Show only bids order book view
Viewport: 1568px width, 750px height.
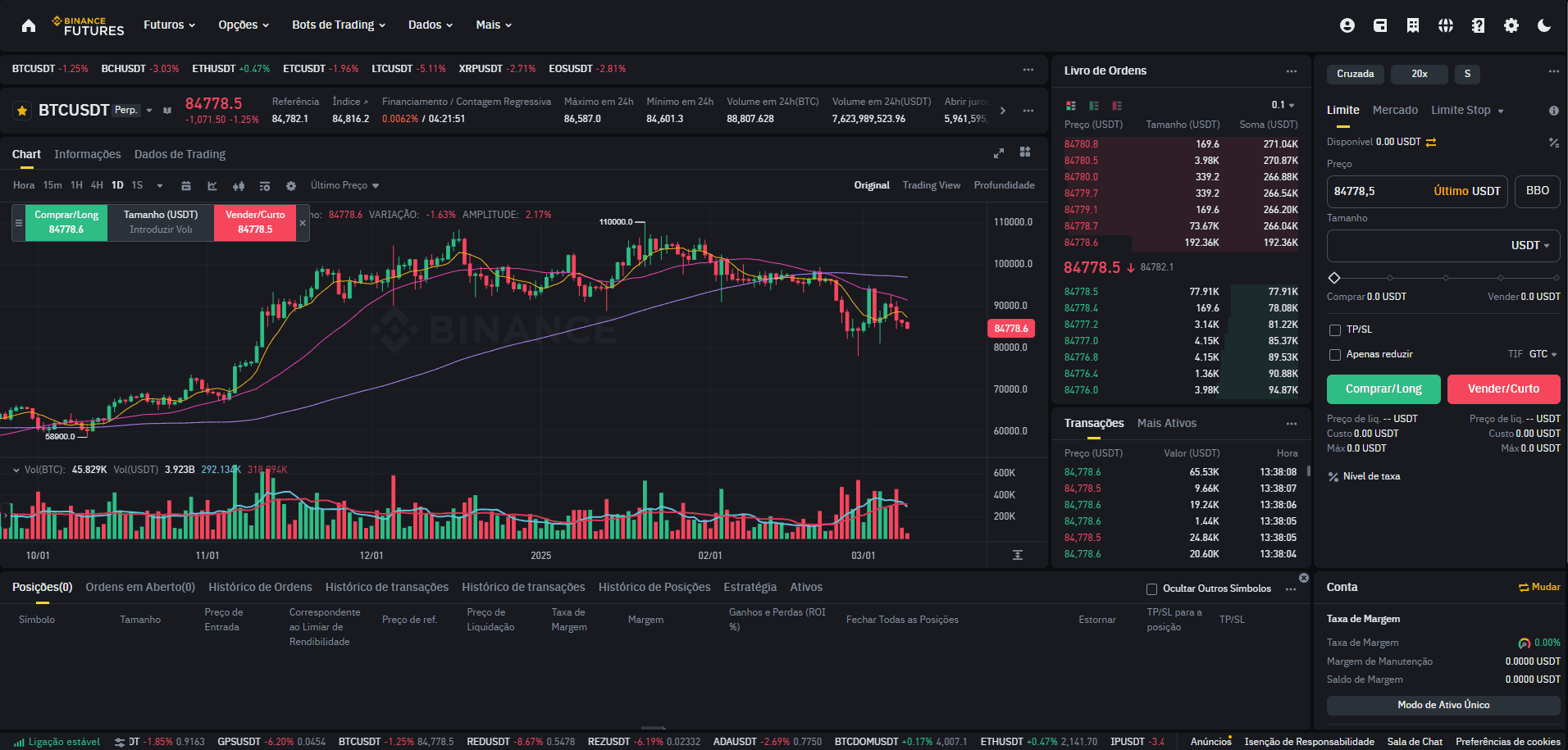coord(1094,106)
